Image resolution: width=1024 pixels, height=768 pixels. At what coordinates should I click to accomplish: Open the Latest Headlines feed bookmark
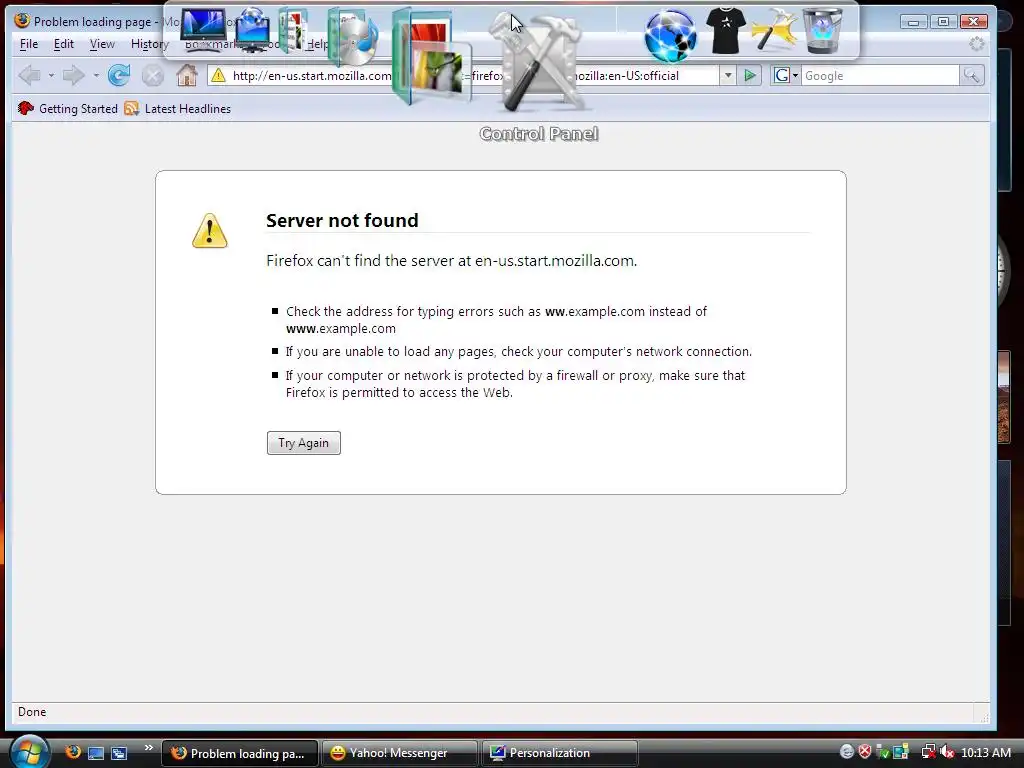click(178, 108)
